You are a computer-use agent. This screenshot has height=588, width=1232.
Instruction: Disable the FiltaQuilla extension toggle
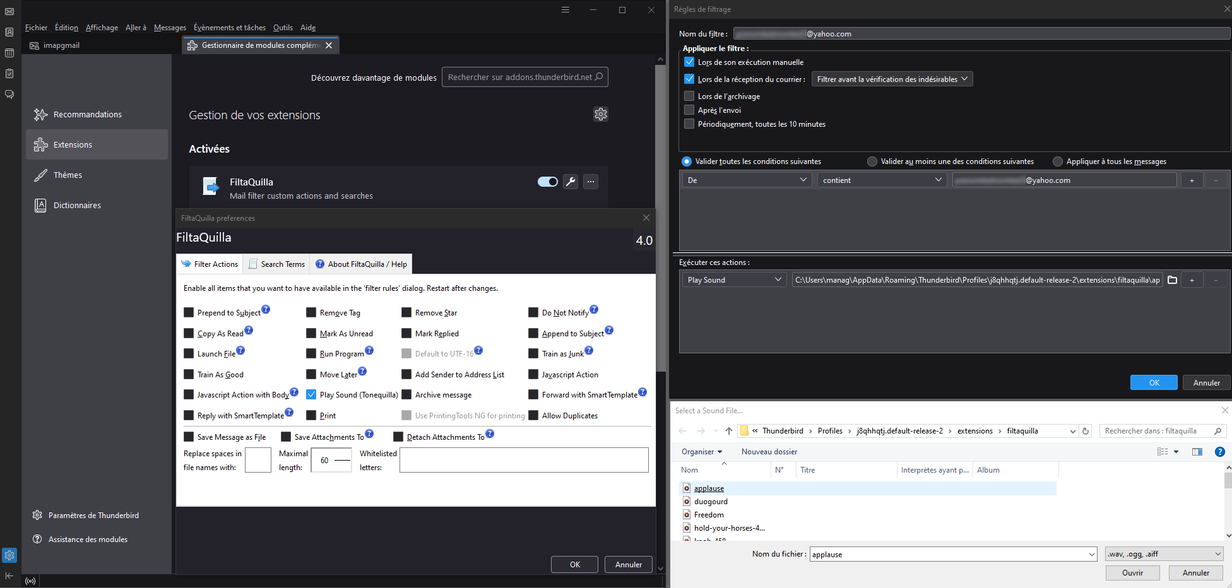click(547, 182)
